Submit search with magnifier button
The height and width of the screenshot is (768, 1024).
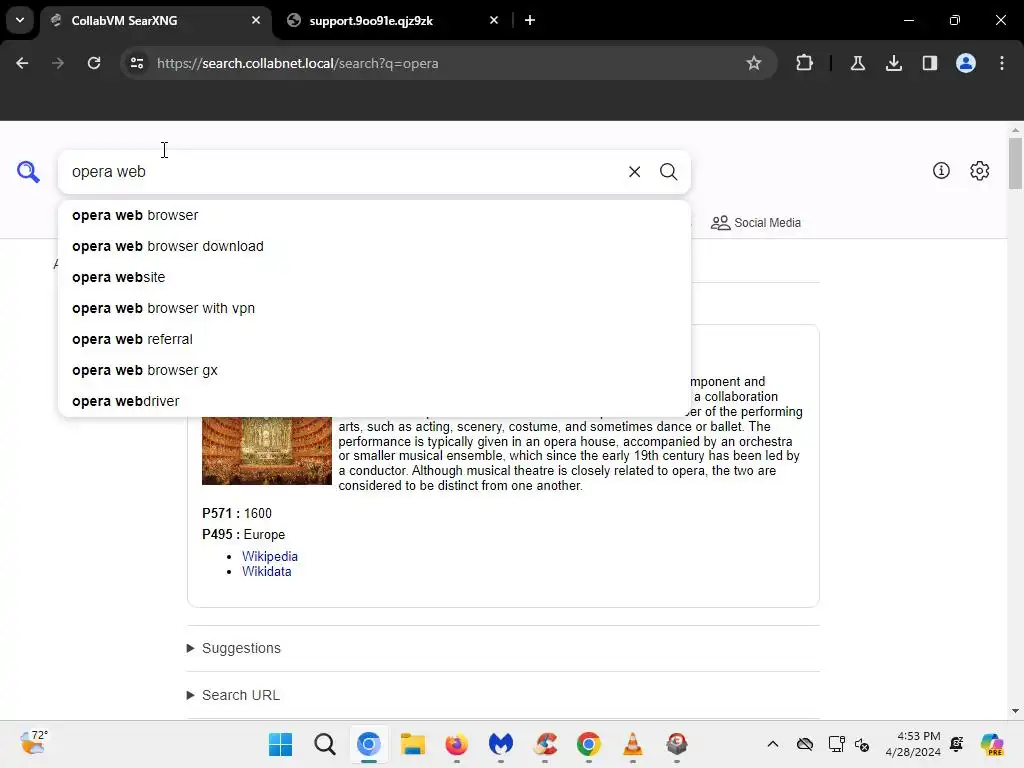pos(668,172)
